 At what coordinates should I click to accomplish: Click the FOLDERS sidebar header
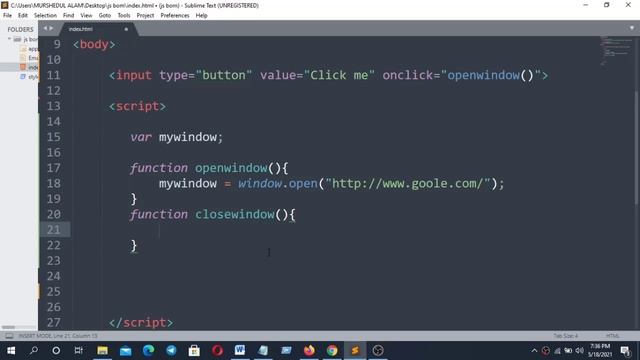(x=20, y=29)
